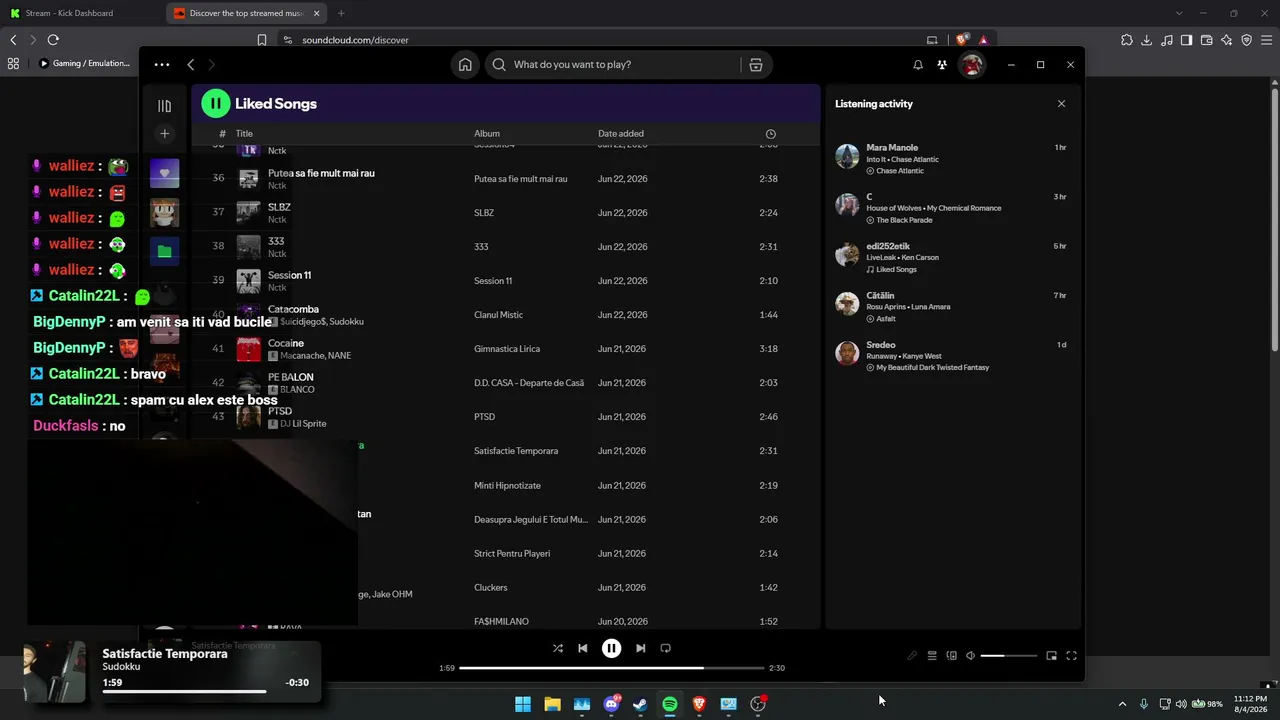Sort songs by Date added
1280x720 pixels.
621,134
